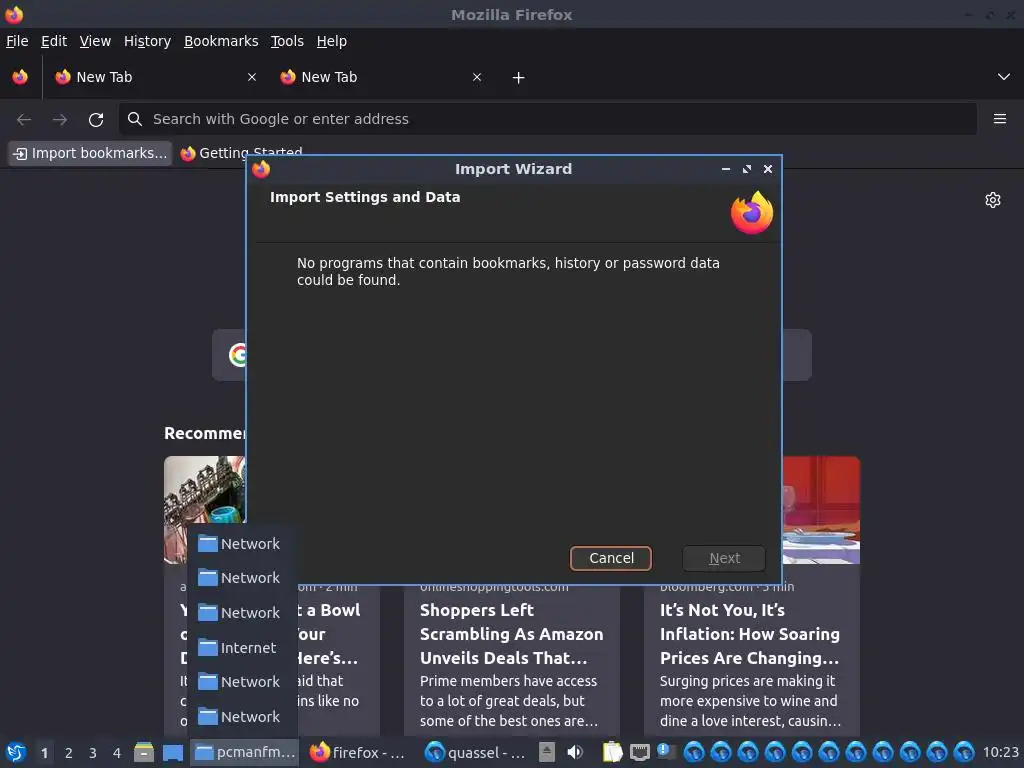Image resolution: width=1024 pixels, height=768 pixels.
Task: Open a new tab with plus icon
Action: 518,78
